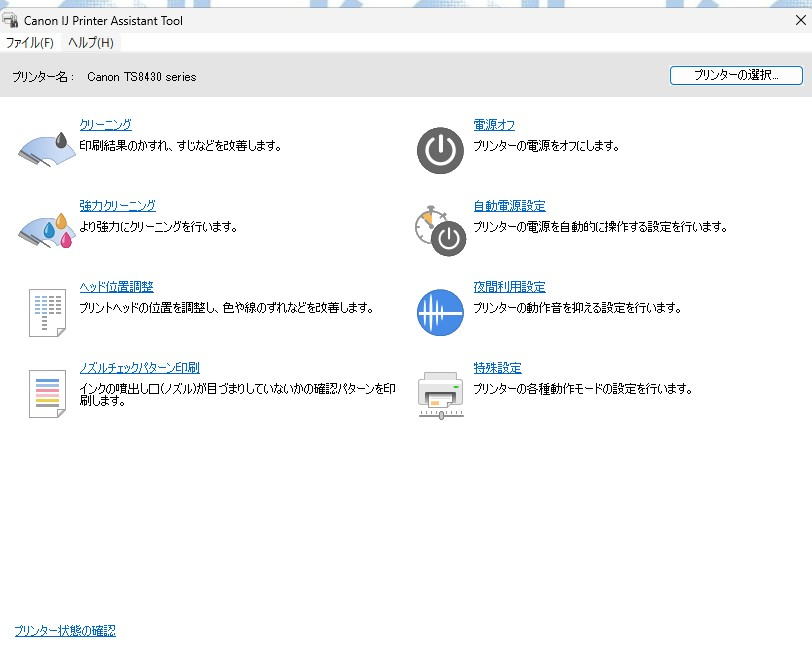Click the printer name text Canon TS8430 series
Screen dimensions: 812x669
point(141,77)
